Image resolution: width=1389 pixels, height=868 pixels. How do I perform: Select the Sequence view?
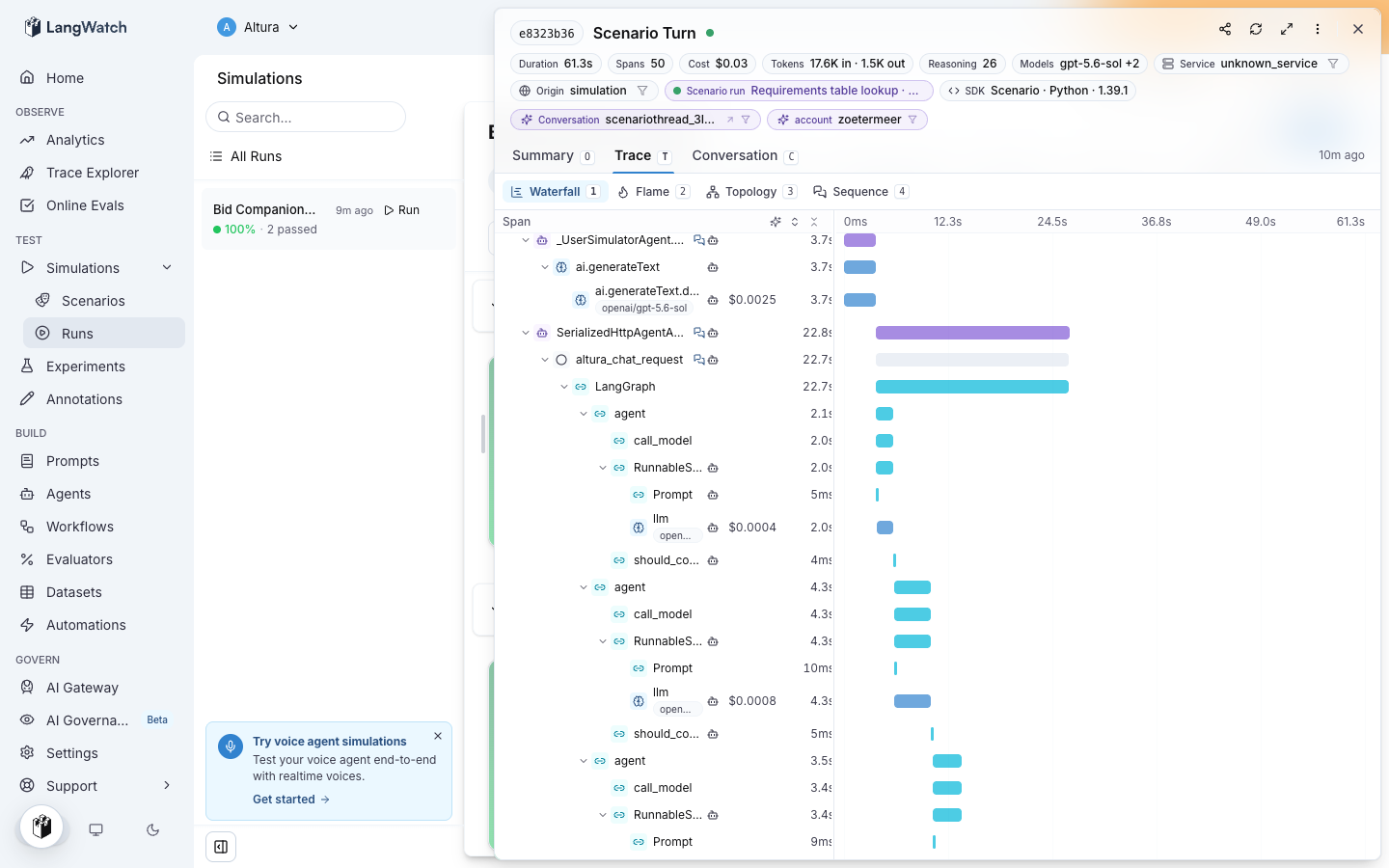(x=861, y=192)
